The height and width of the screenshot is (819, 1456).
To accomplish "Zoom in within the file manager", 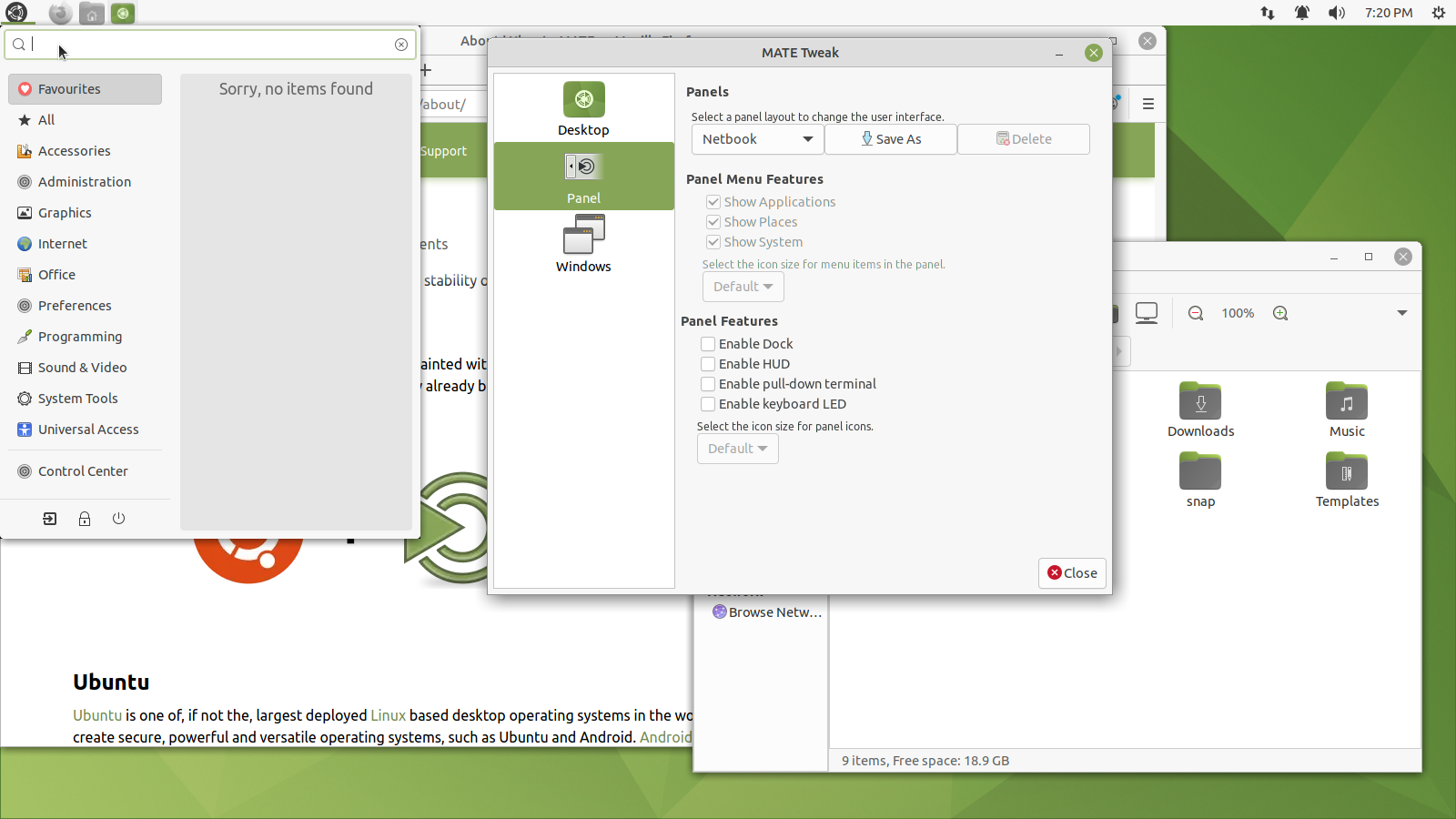I will pyautogui.click(x=1280, y=313).
